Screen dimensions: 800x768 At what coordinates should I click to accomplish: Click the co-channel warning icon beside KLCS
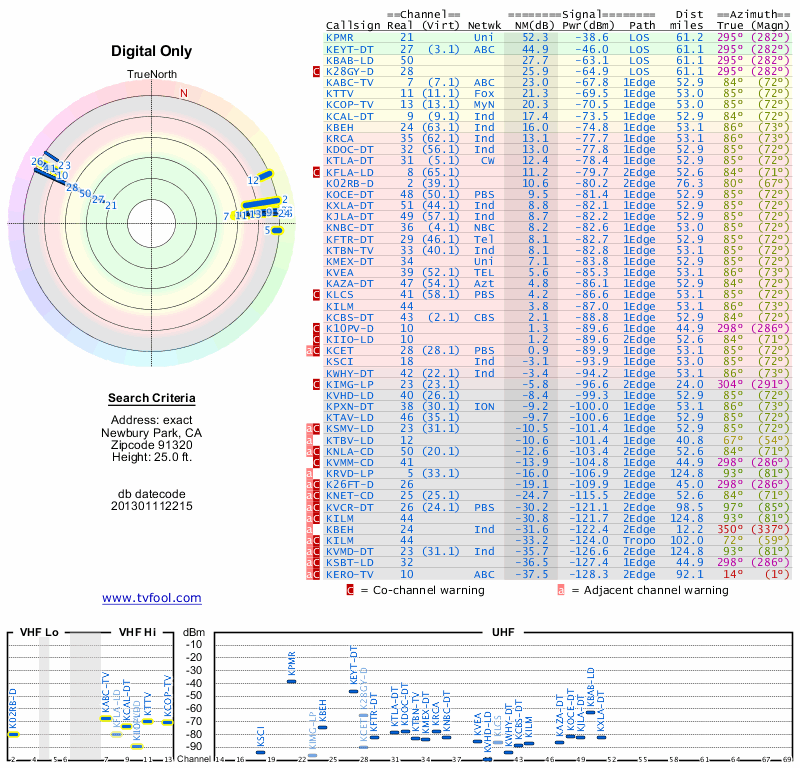pyautogui.click(x=317, y=295)
